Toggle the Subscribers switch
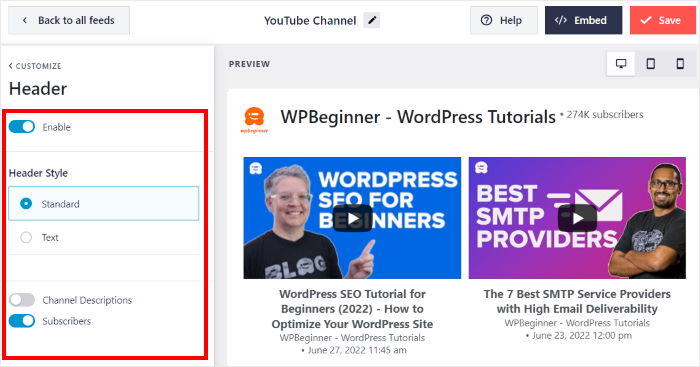This screenshot has height=367, width=700. pos(21,321)
